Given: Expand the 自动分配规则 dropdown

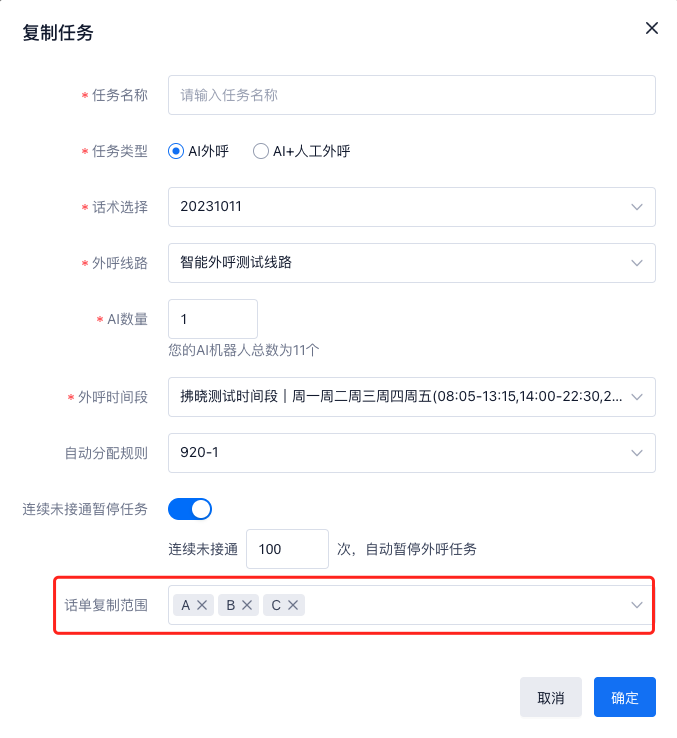Looking at the screenshot, I should pos(636,453).
